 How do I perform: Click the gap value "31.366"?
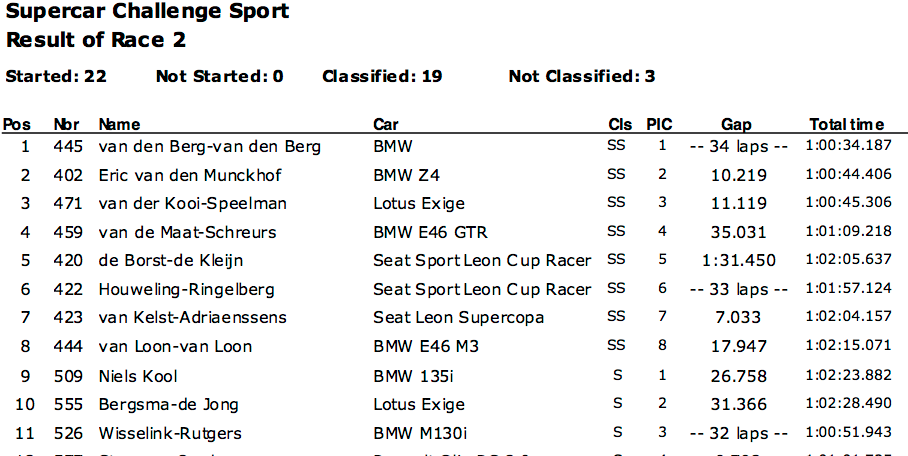coord(740,405)
